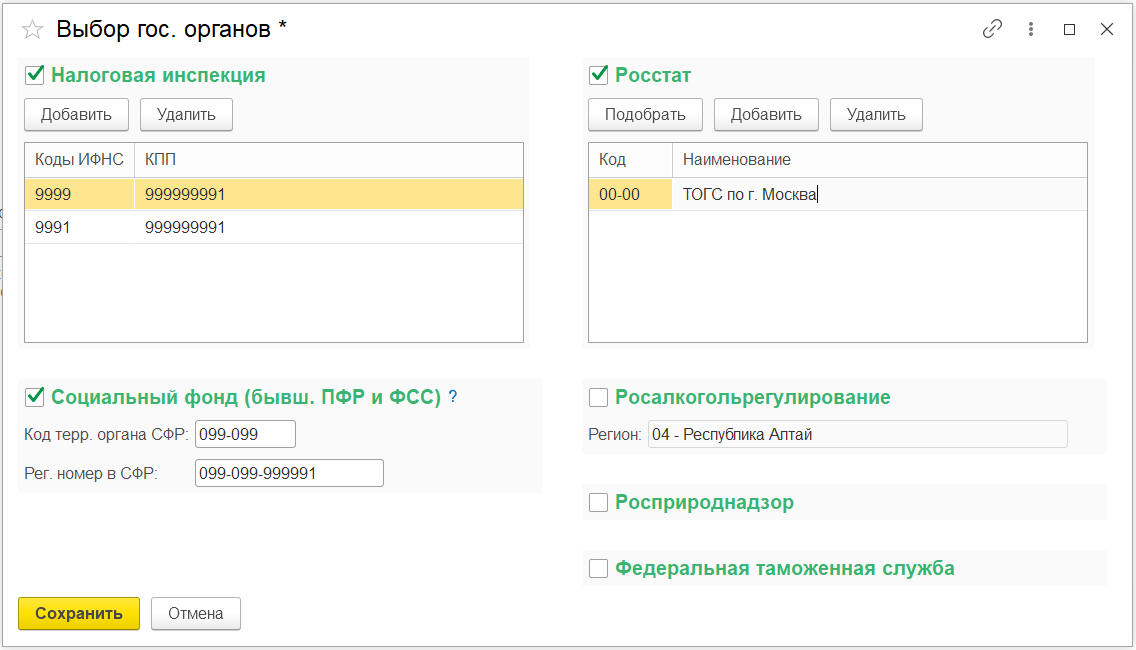Click Удалить in the Росстат section

876,114
